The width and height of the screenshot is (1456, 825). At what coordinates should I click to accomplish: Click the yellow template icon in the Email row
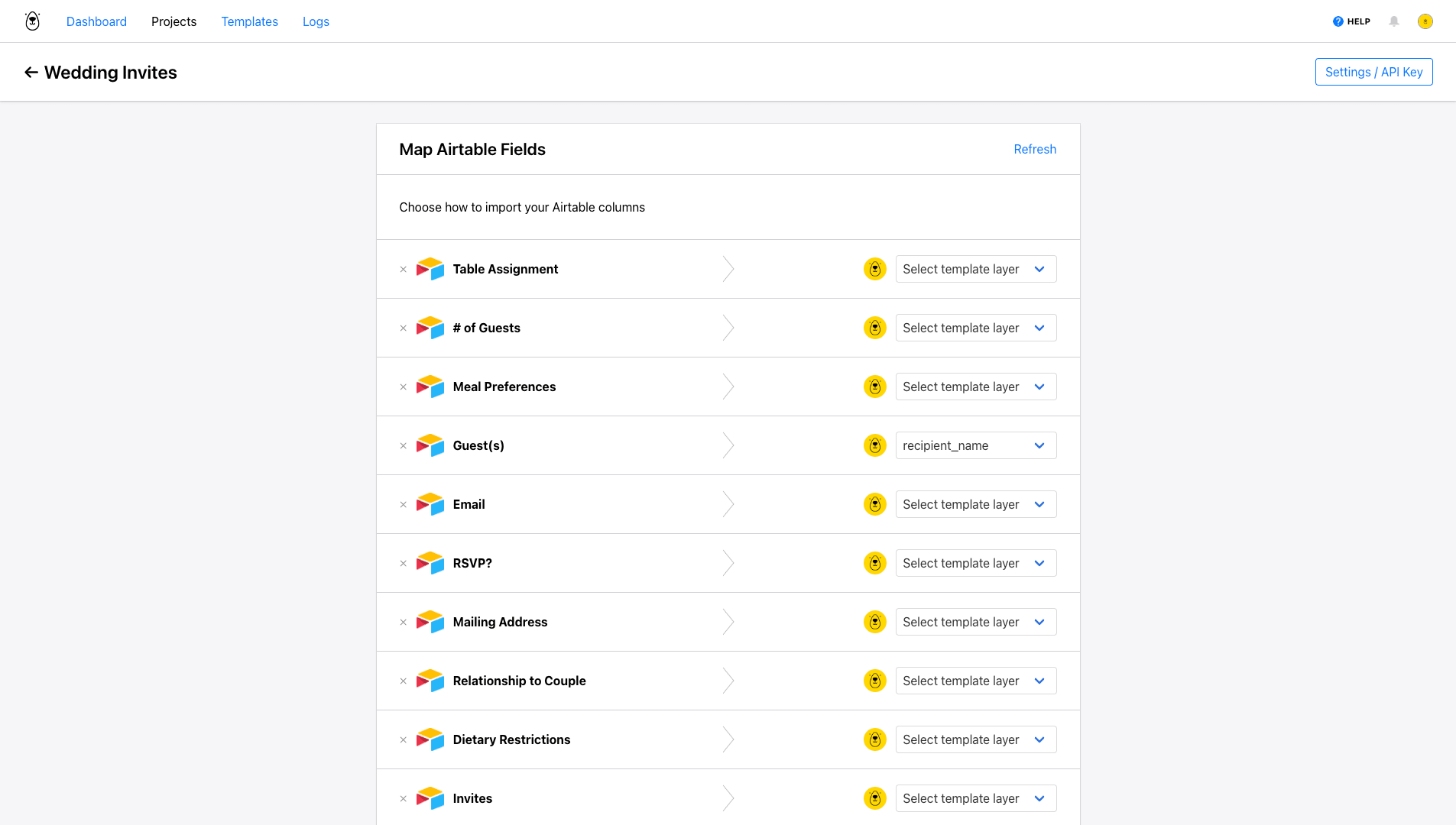874,504
